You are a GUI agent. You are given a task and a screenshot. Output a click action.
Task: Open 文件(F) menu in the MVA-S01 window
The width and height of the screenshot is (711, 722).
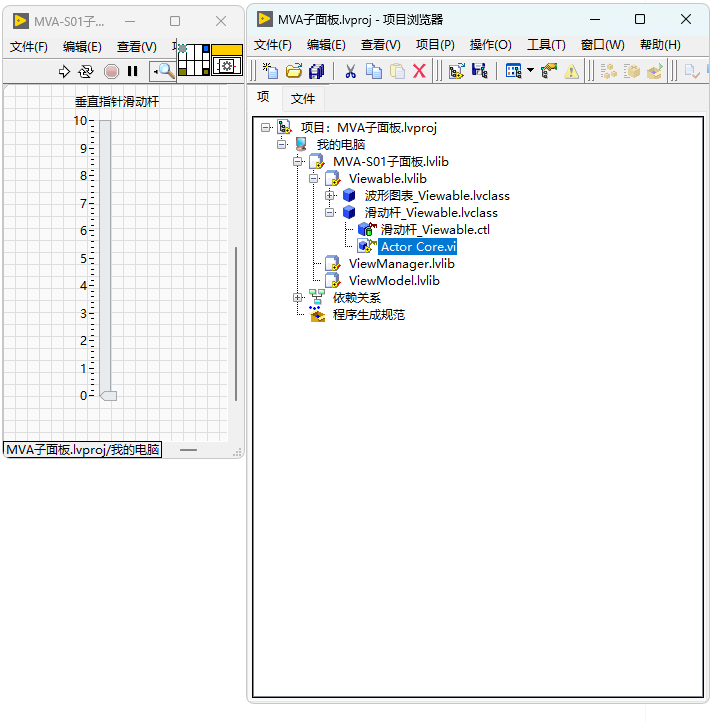(x=29, y=47)
